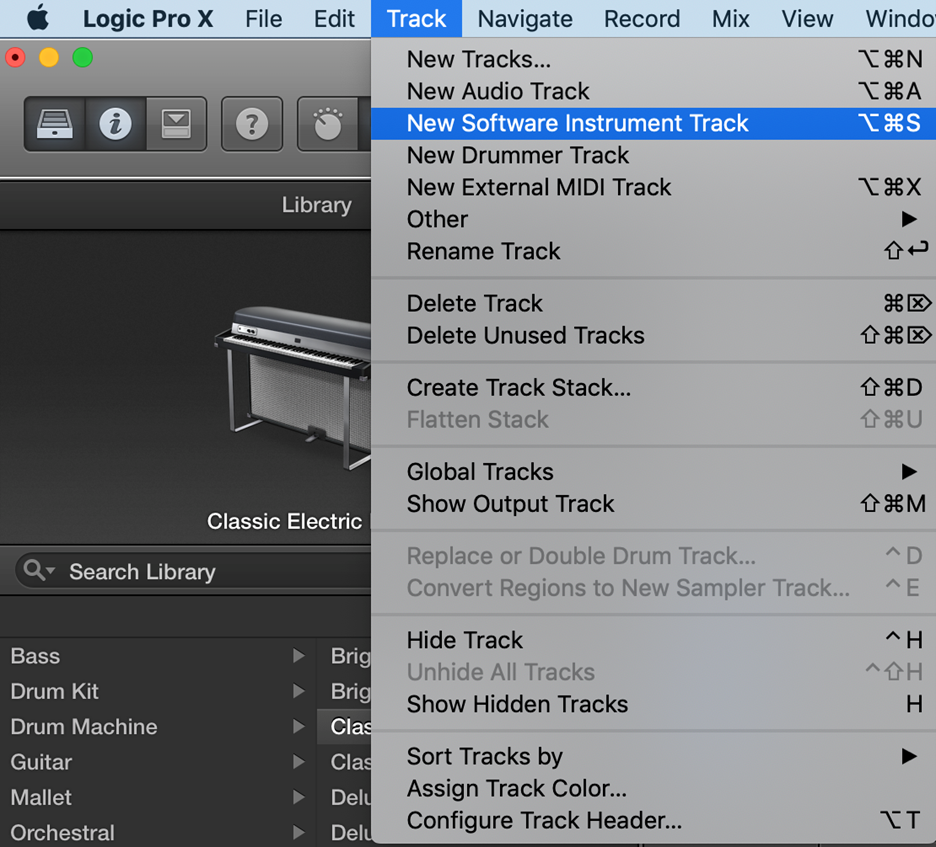Choose New Audio Track
Image resolution: width=936 pixels, height=847 pixels.
coord(654,91)
